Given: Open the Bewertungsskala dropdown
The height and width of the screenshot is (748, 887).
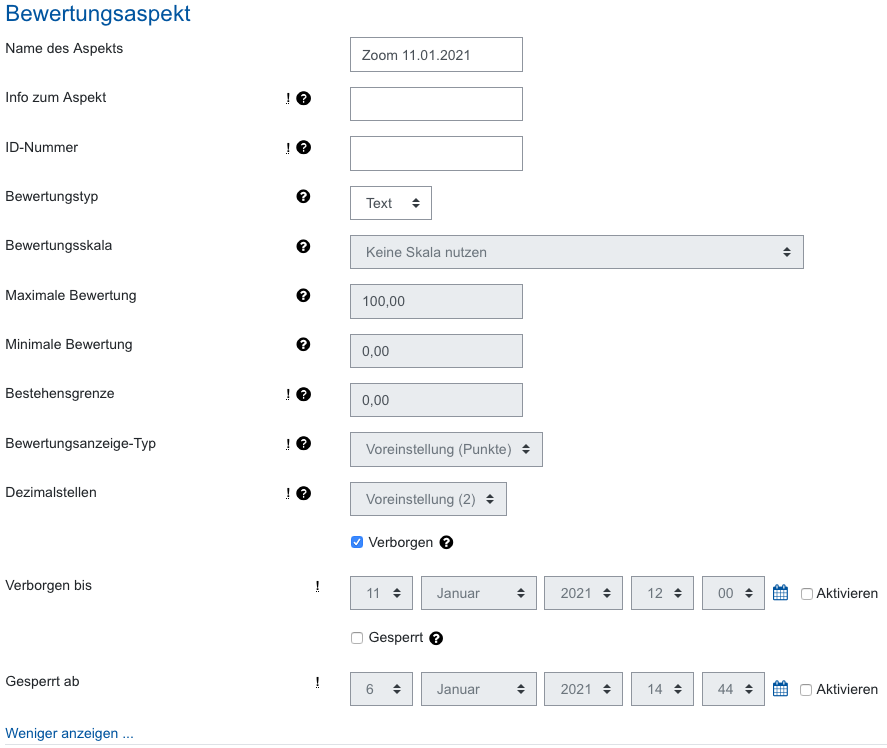Looking at the screenshot, I should [x=576, y=251].
